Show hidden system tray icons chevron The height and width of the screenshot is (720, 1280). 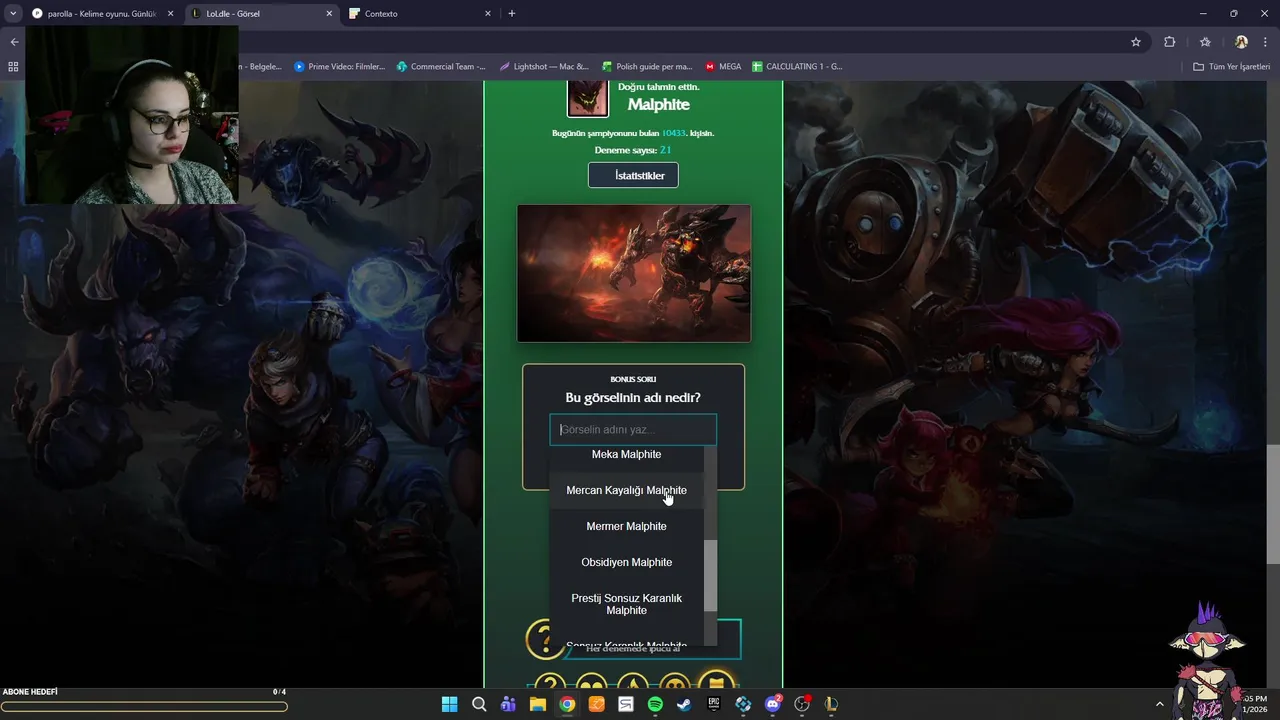pyautogui.click(x=1160, y=704)
